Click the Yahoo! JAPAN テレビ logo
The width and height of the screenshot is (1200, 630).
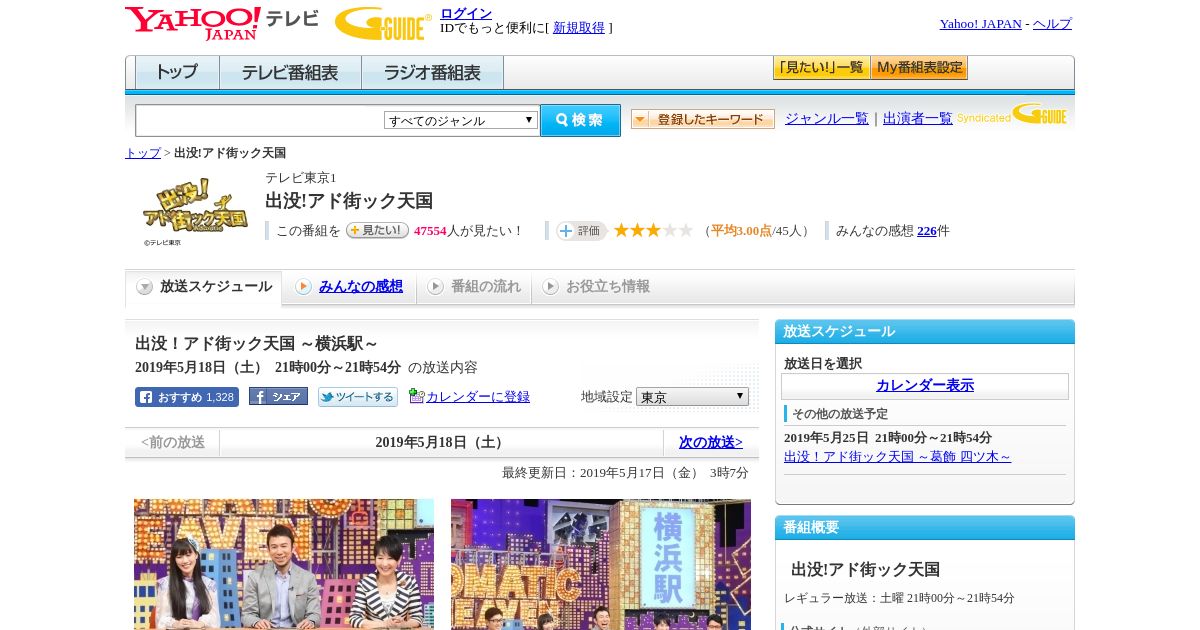pyautogui.click(x=222, y=23)
